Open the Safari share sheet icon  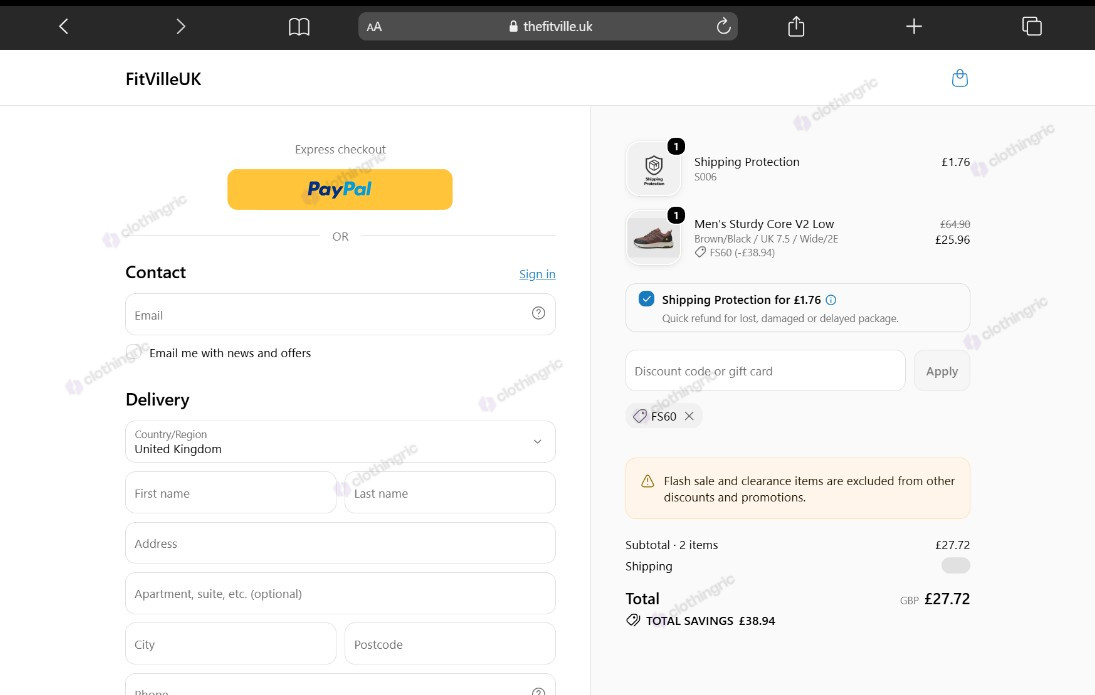[x=796, y=27]
